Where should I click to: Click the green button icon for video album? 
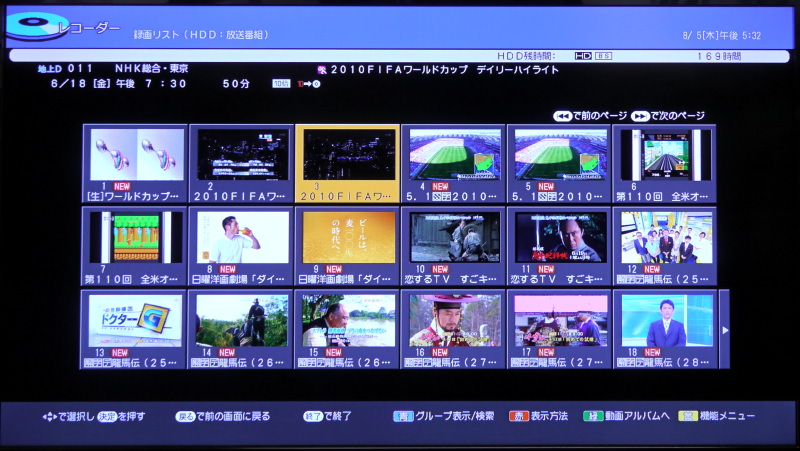point(593,416)
